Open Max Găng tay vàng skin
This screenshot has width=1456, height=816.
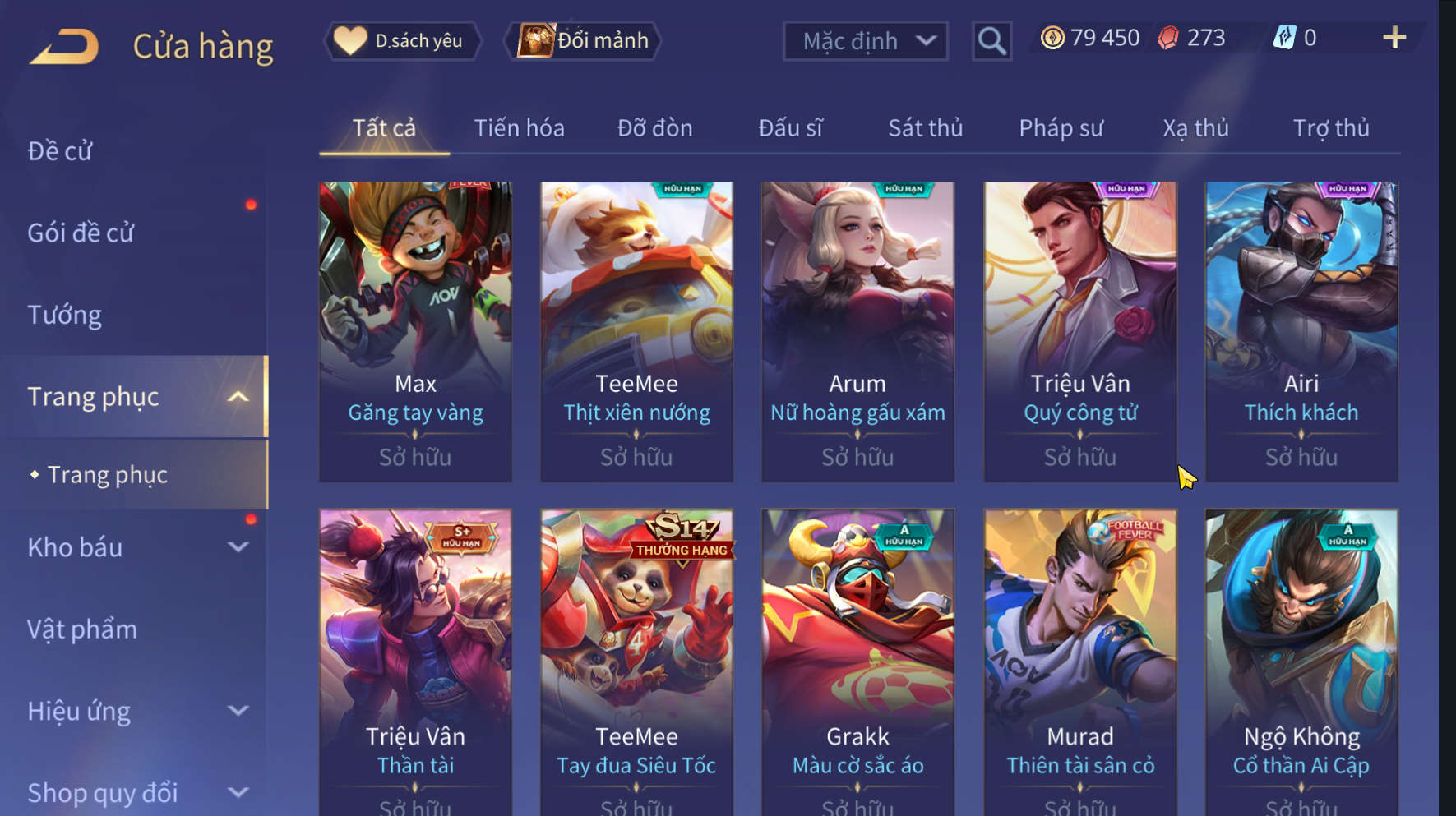[415, 331]
